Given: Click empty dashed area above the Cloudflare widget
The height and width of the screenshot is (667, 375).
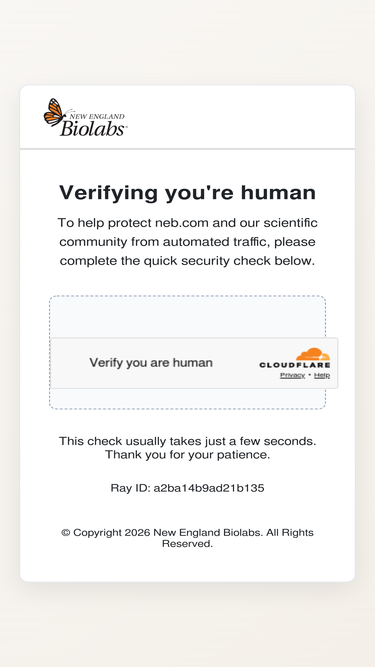Looking at the screenshot, I should 188,317.
